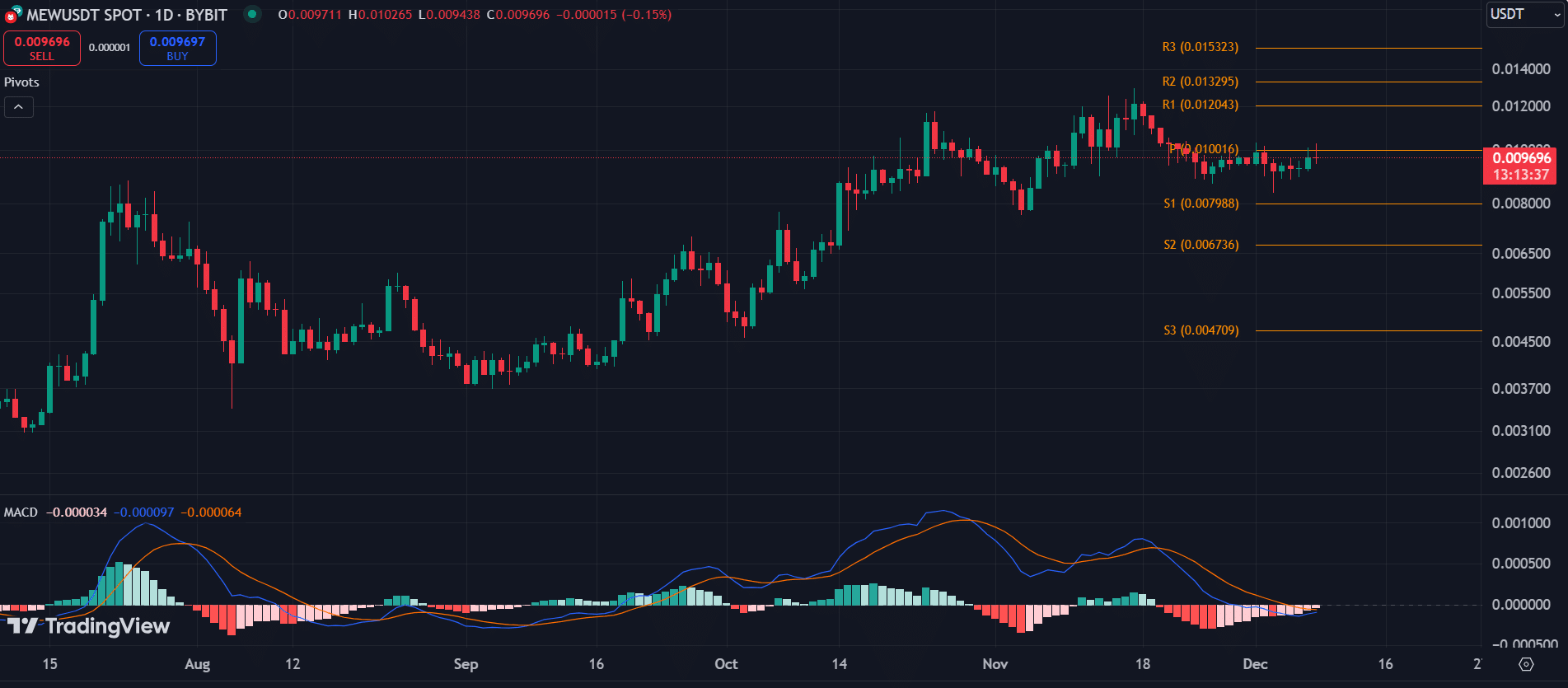Click the S1 (0.007988) pivot label

pyautogui.click(x=1201, y=204)
